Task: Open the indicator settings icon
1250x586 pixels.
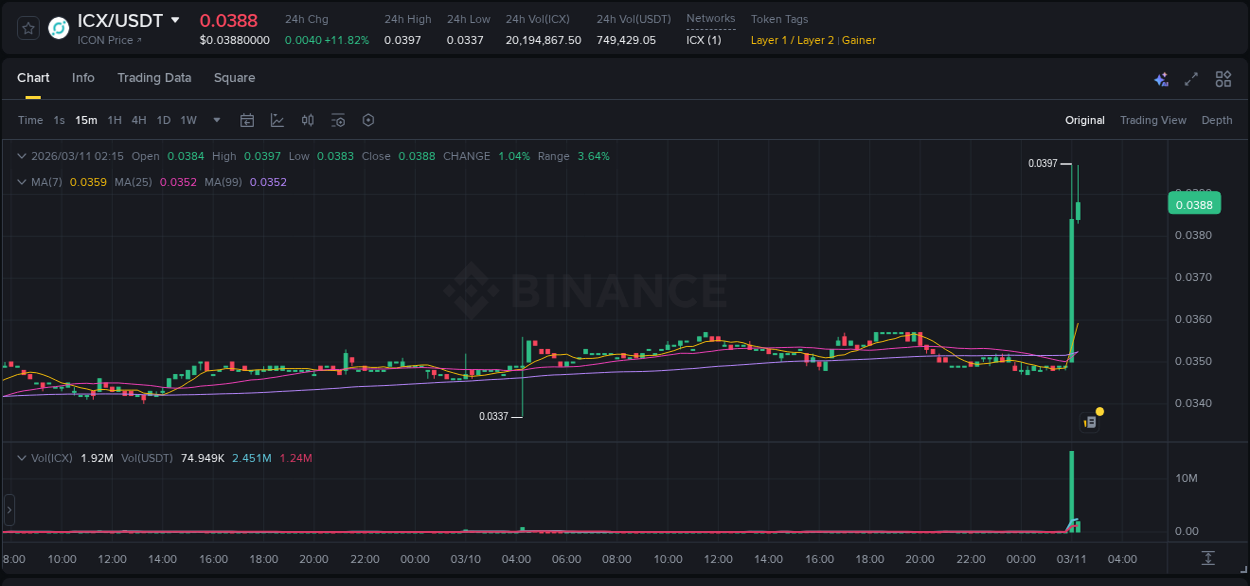Action: pyautogui.click(x=338, y=120)
